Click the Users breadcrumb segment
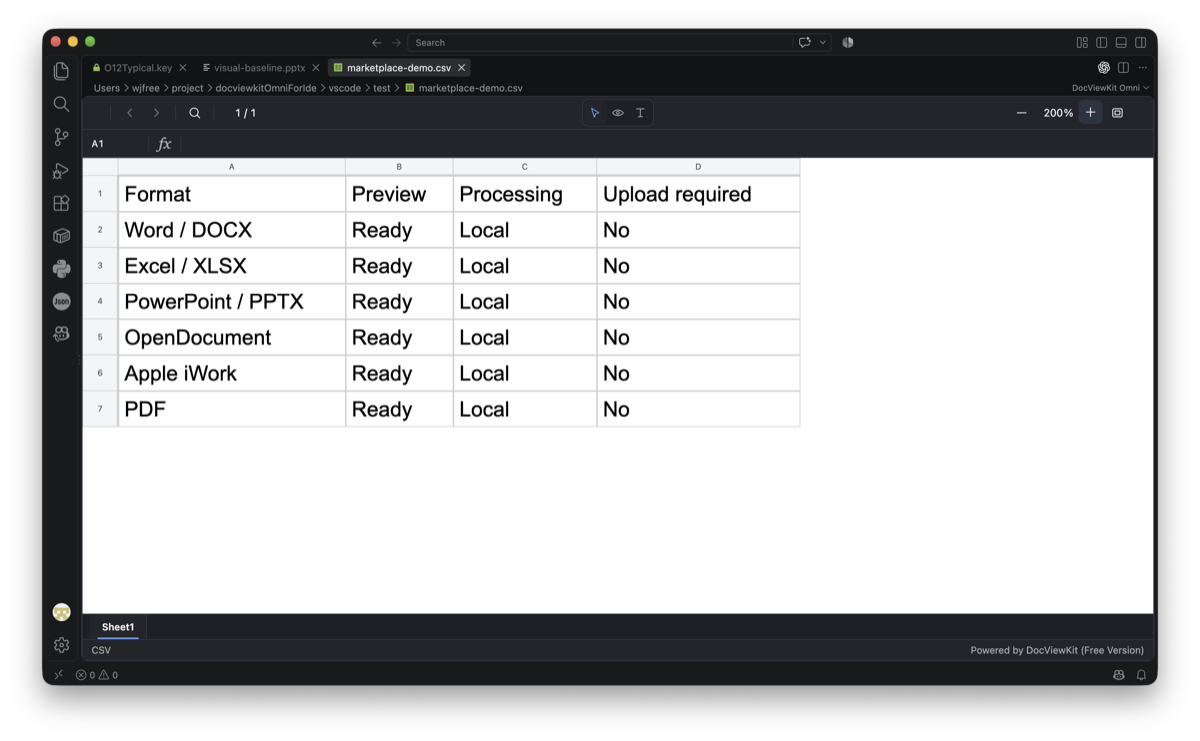Image resolution: width=1200 pixels, height=741 pixels. (x=107, y=88)
